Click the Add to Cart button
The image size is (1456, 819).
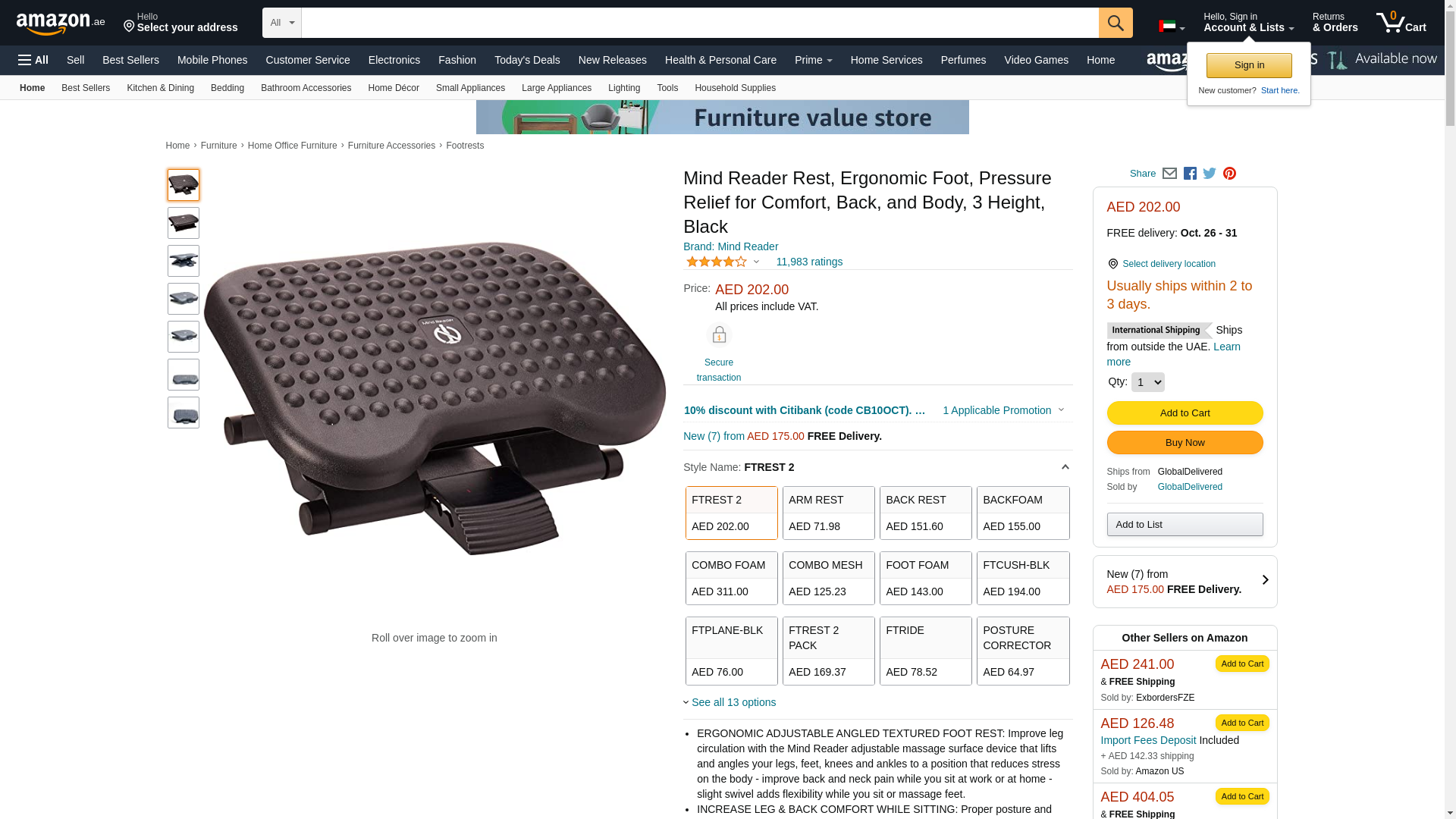(x=1185, y=413)
